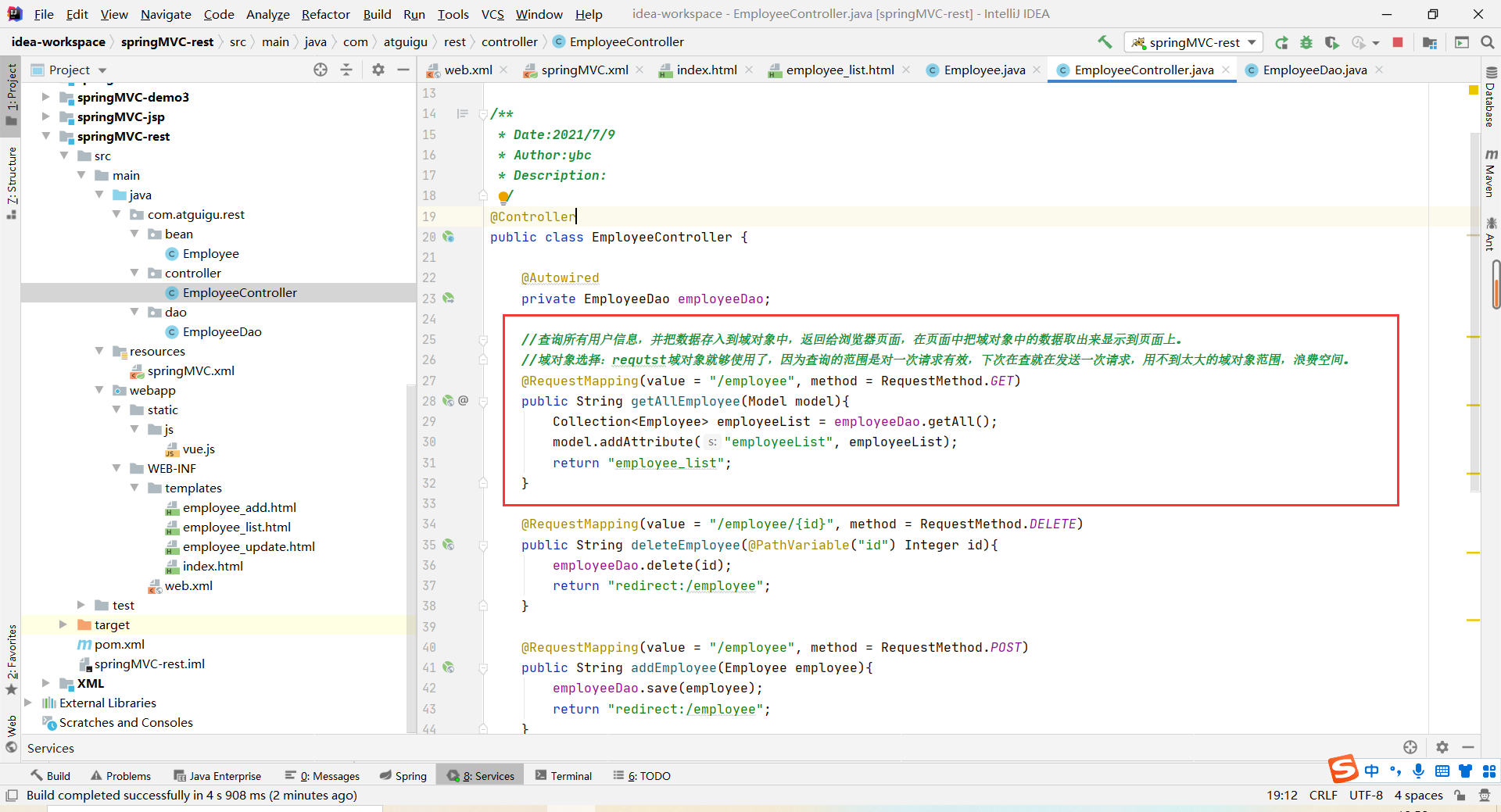Click inspection status indicator square
1501x812 pixels.
pyautogui.click(x=1474, y=91)
